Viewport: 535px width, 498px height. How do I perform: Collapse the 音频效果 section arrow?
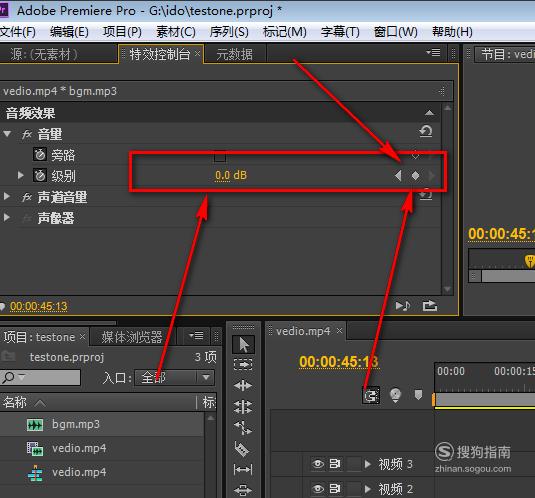[x=429, y=113]
